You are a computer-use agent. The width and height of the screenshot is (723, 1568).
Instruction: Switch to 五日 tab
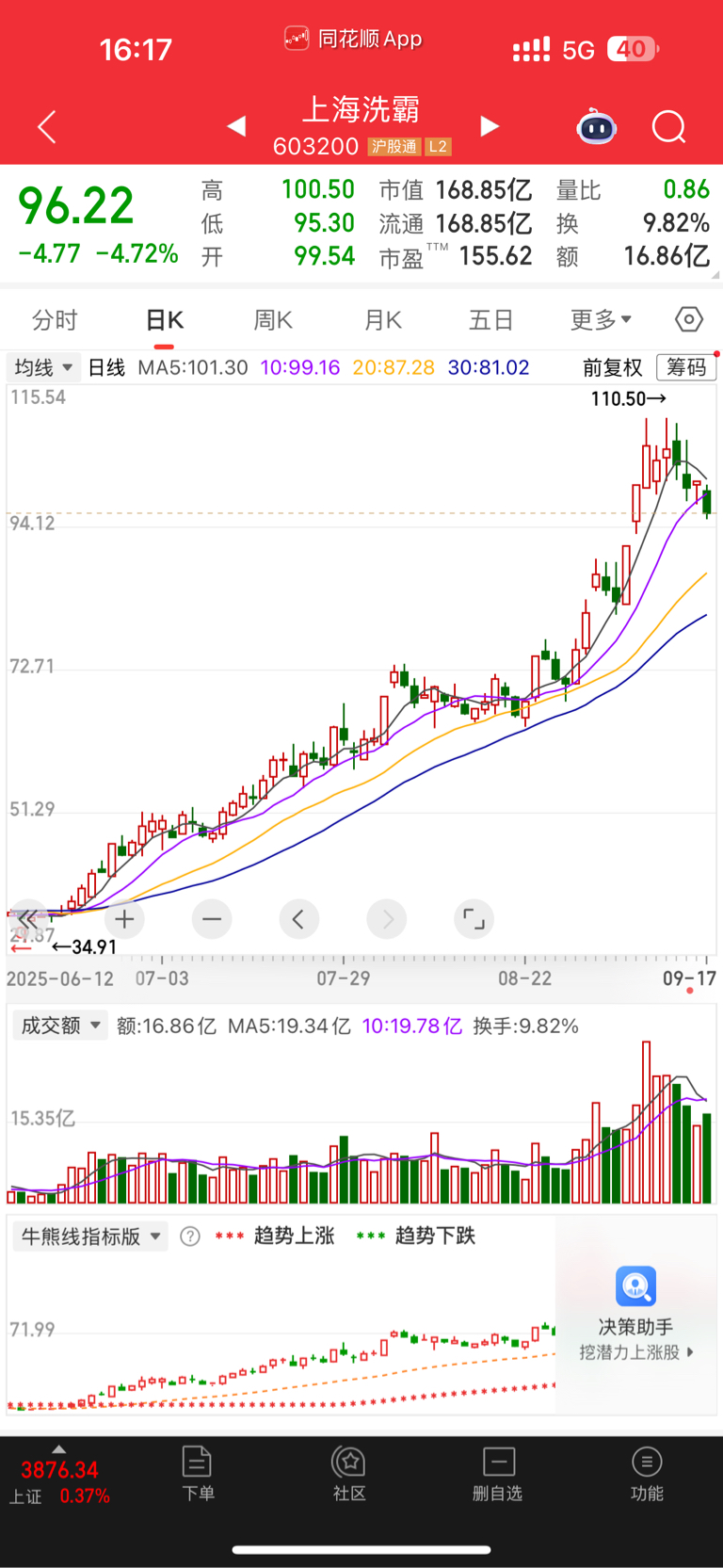tap(491, 320)
